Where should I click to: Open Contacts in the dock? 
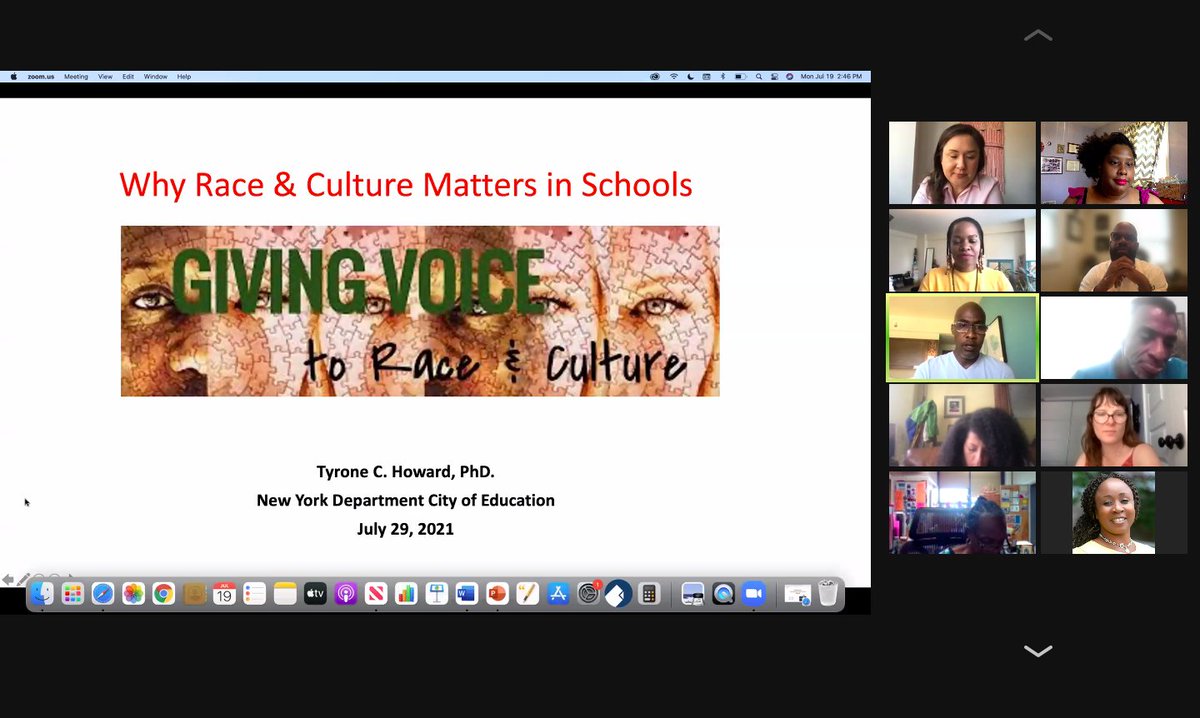(194, 594)
